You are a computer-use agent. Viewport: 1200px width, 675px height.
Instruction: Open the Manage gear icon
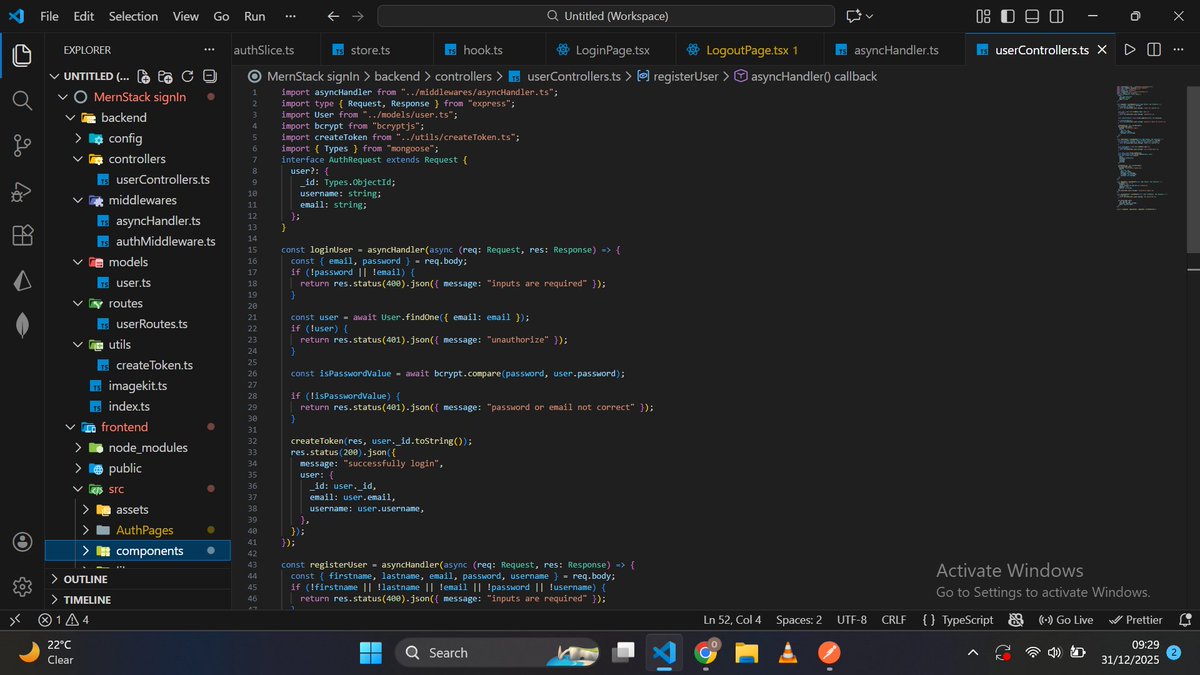[22, 586]
